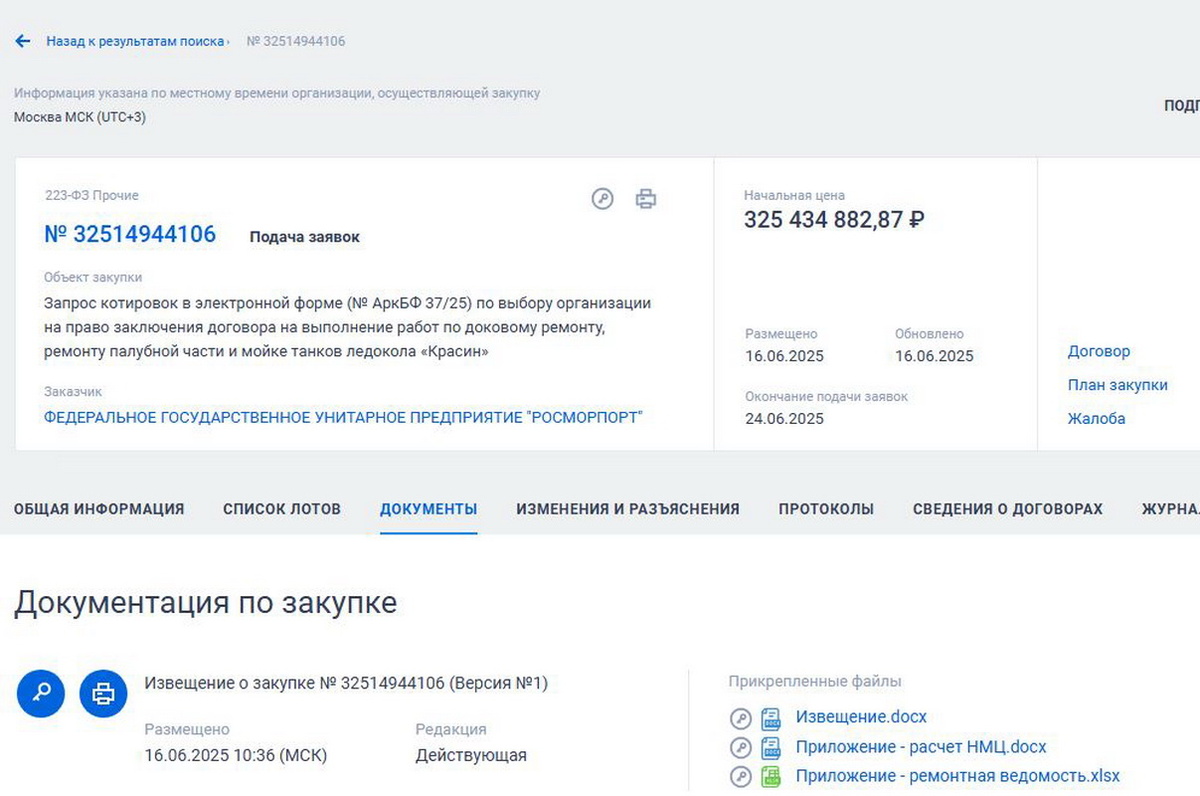Switch to the СПИСОК ЛОТОВ tab
The height and width of the screenshot is (796, 1200).
281,509
